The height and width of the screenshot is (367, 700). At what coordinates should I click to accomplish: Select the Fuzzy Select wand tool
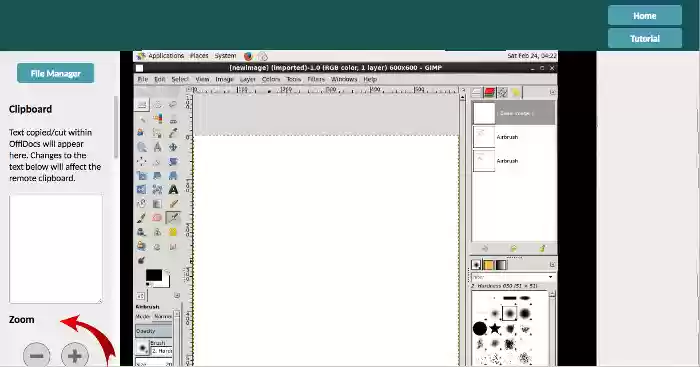[142, 119]
